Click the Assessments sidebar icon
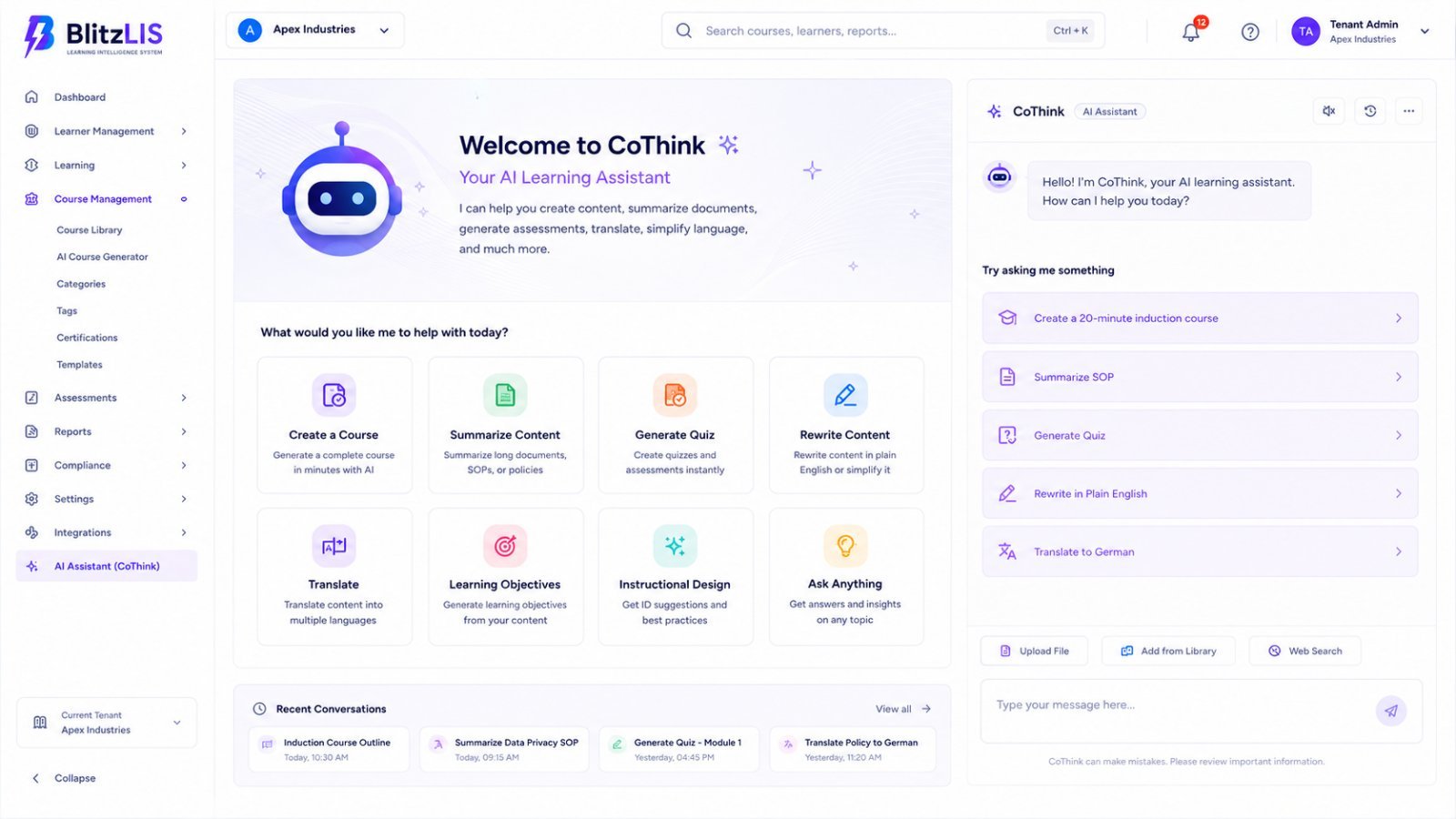1456x819 pixels. tap(32, 398)
